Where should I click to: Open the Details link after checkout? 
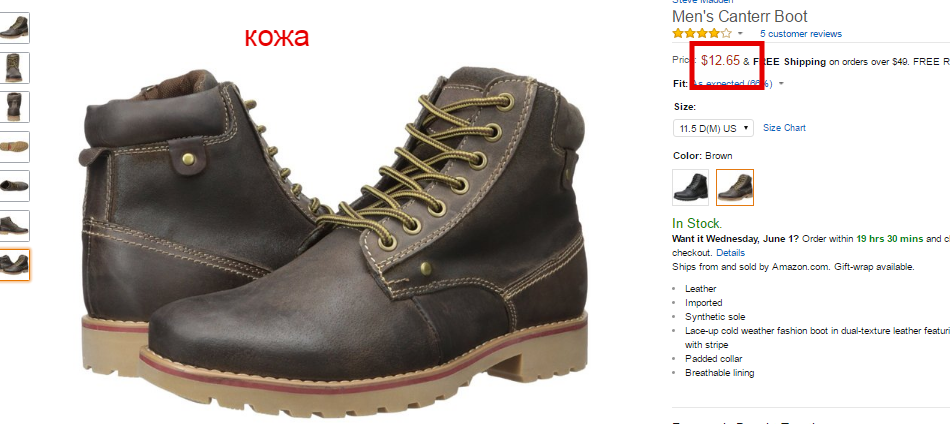(730, 253)
